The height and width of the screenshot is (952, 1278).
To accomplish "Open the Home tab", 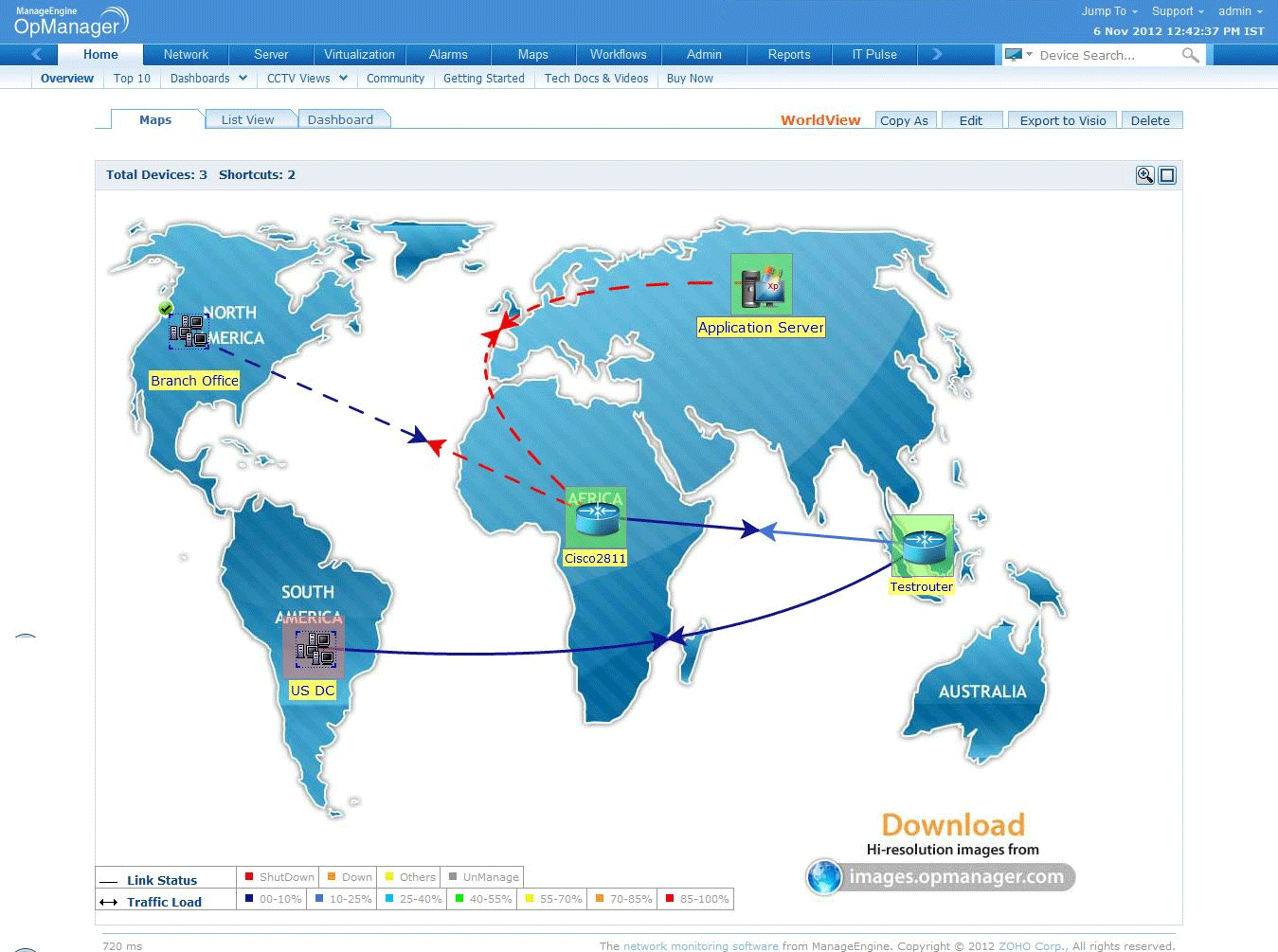I will [x=100, y=55].
